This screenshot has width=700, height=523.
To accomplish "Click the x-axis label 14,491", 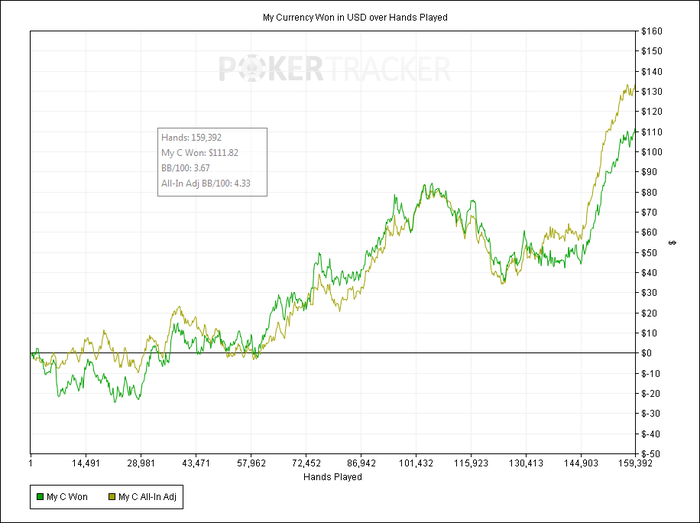I will coord(86,463).
